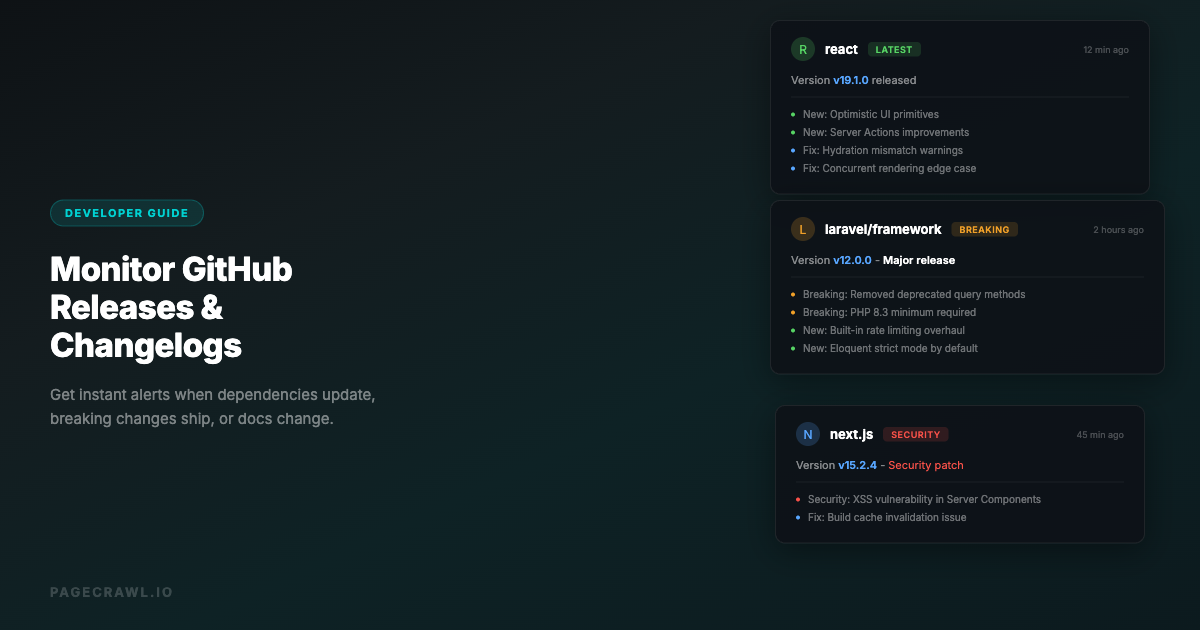Screen dimensions: 1200x630
Task: Click the '12 min ago' timestamp
Action: pyautogui.click(x=1105, y=49)
